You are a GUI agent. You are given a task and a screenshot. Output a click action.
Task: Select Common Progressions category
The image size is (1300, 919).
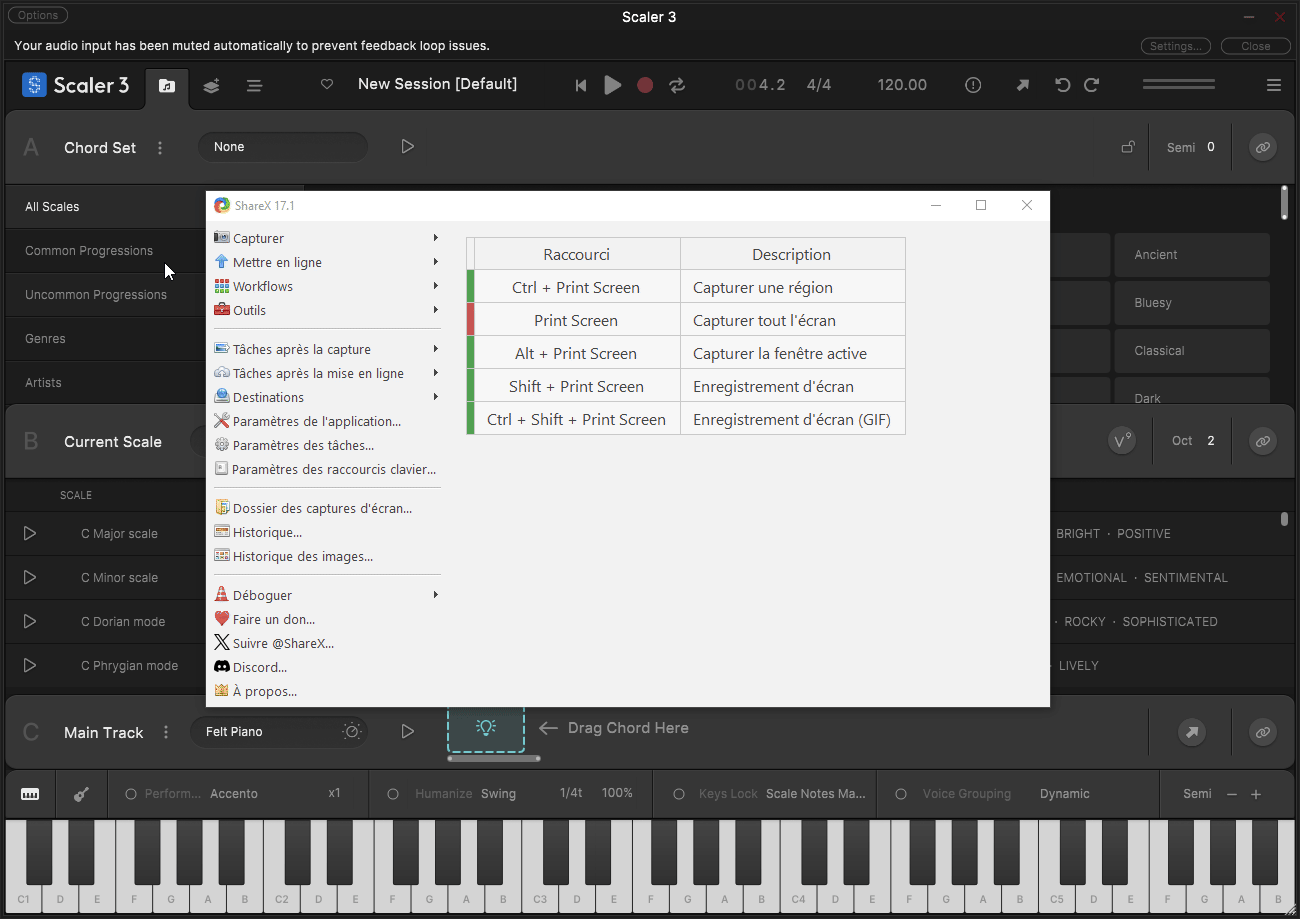coord(106,251)
